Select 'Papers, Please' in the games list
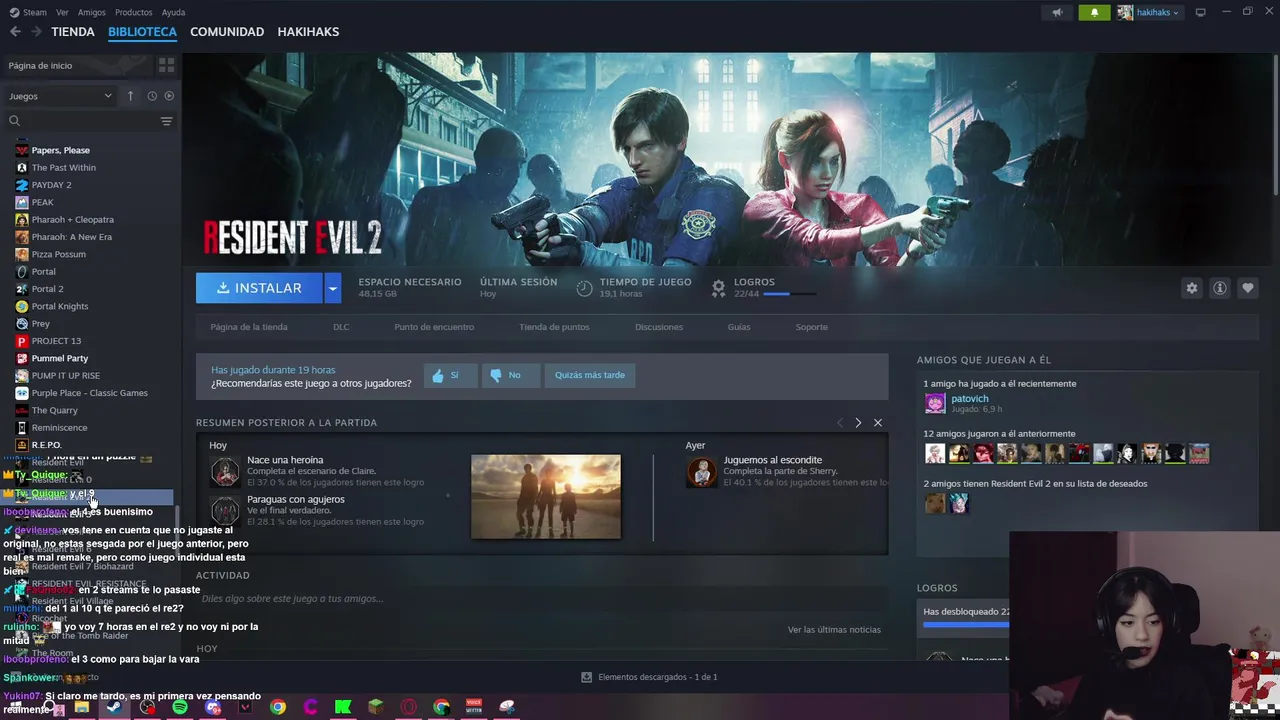Viewport: 1280px width, 720px height. point(60,150)
